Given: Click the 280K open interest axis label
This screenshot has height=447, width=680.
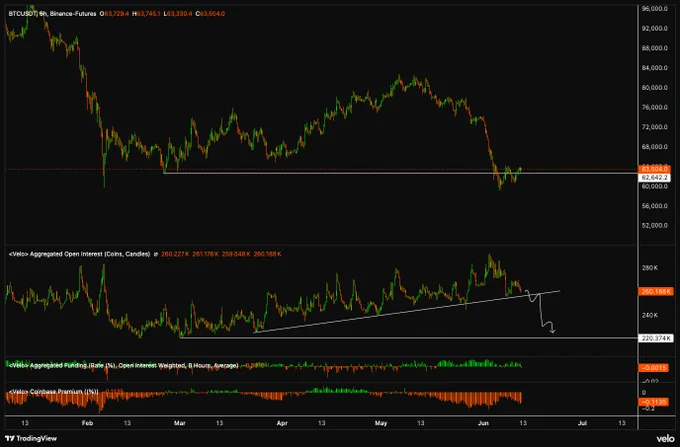Looking at the screenshot, I should [650, 268].
